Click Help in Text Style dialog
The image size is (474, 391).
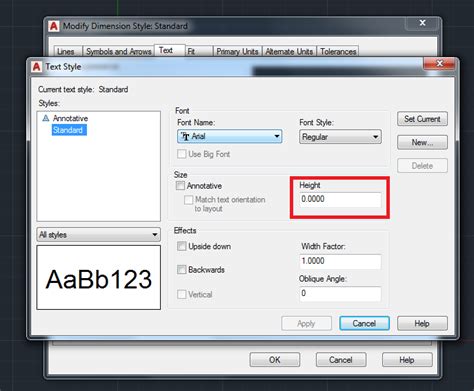point(422,324)
